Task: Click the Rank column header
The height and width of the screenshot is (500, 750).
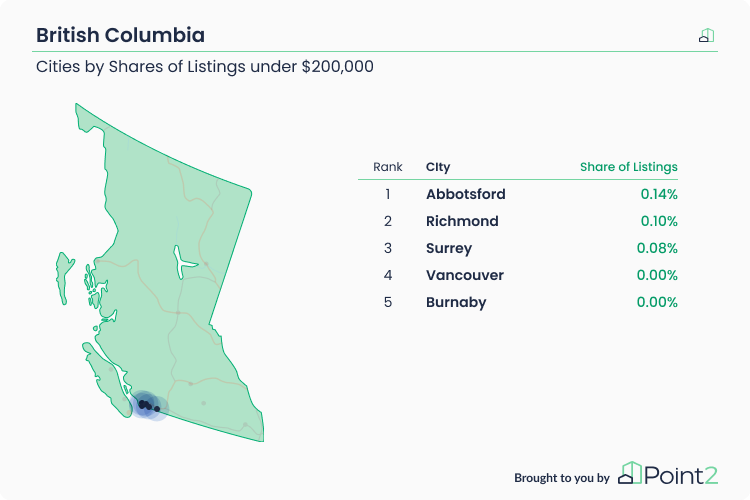Action: pos(387,167)
